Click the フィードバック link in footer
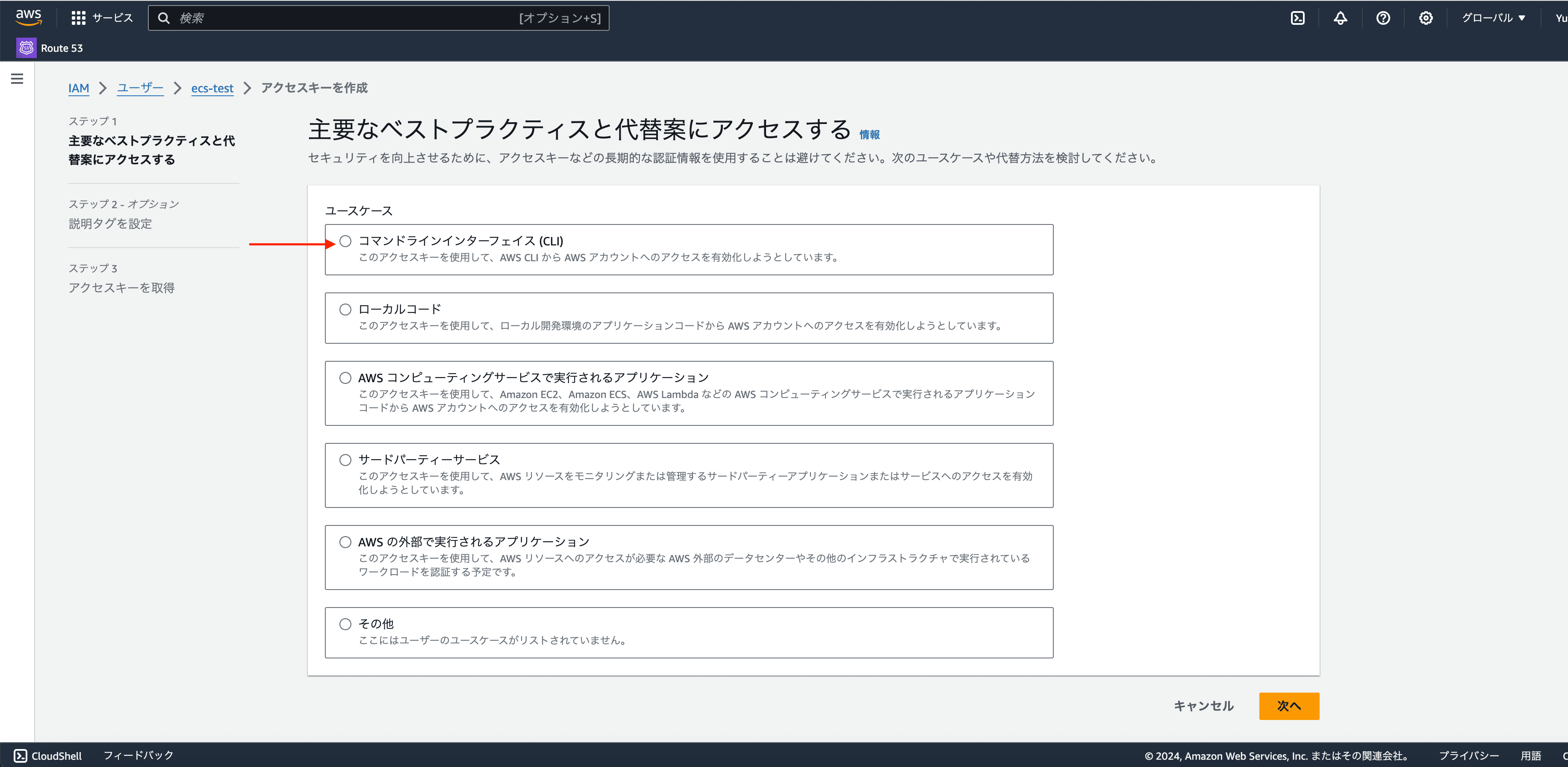Screen dimensions: 1568x767 point(138,755)
